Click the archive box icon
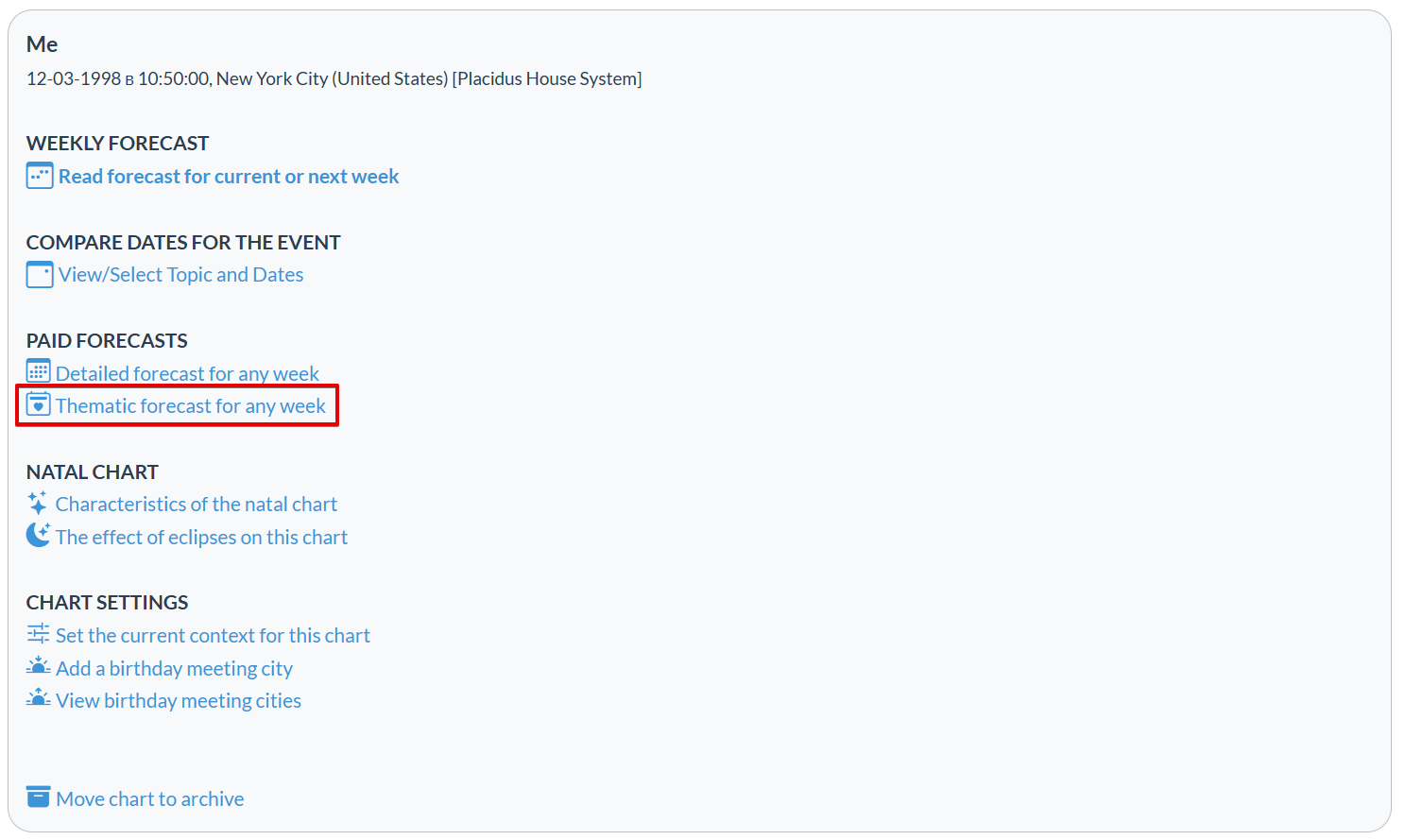Screen dimensions: 1405x840 (x=38, y=797)
